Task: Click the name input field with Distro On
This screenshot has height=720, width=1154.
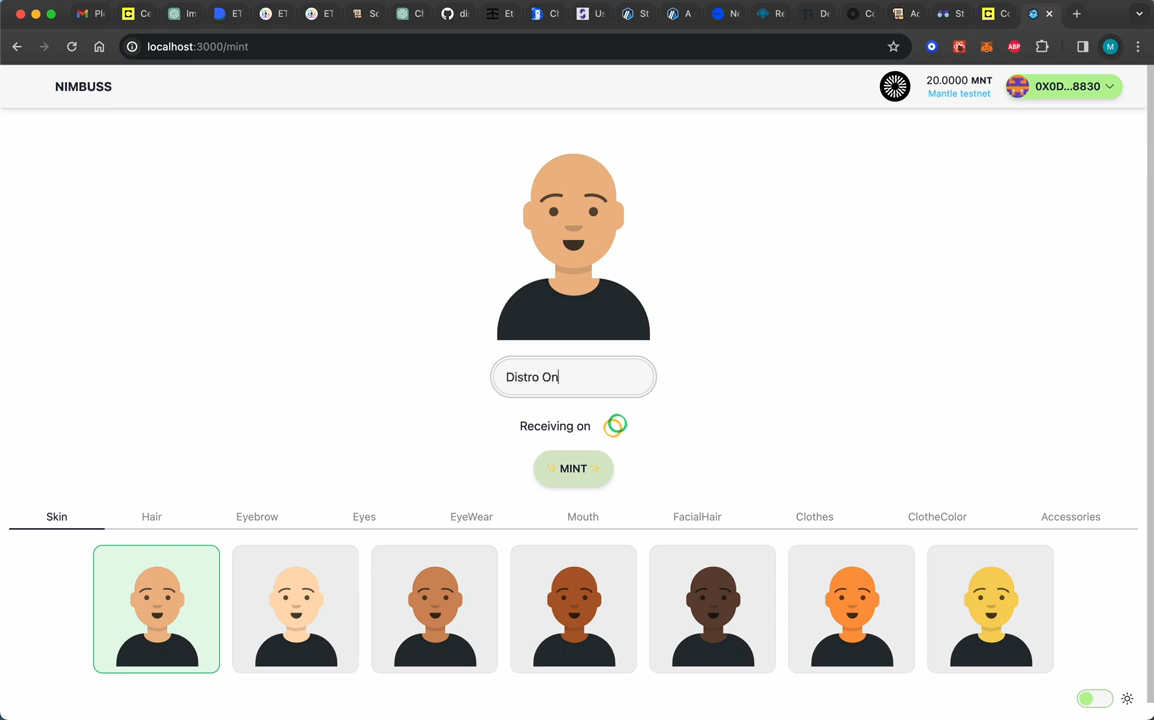Action: point(573,377)
